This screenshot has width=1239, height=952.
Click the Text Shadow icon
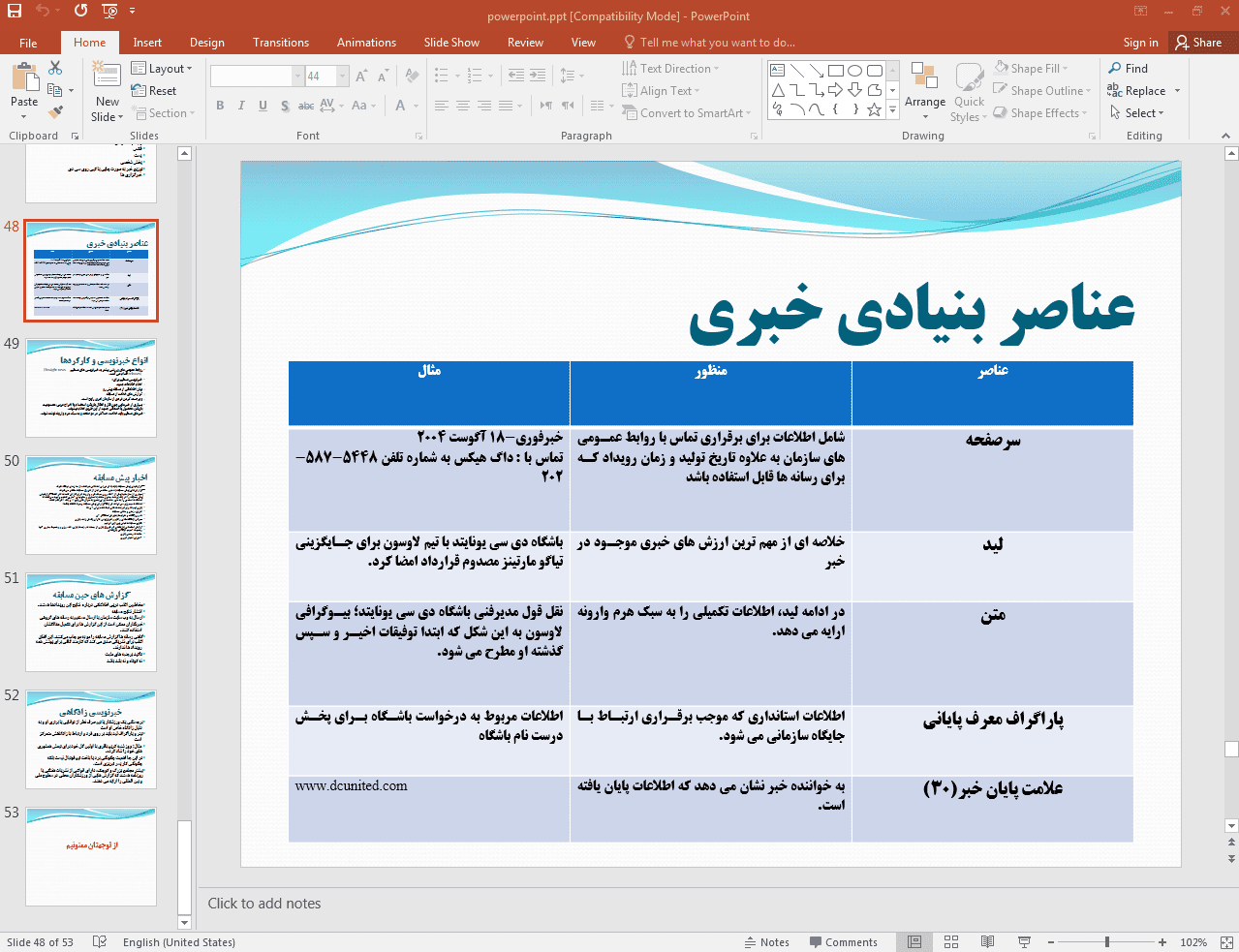click(284, 106)
